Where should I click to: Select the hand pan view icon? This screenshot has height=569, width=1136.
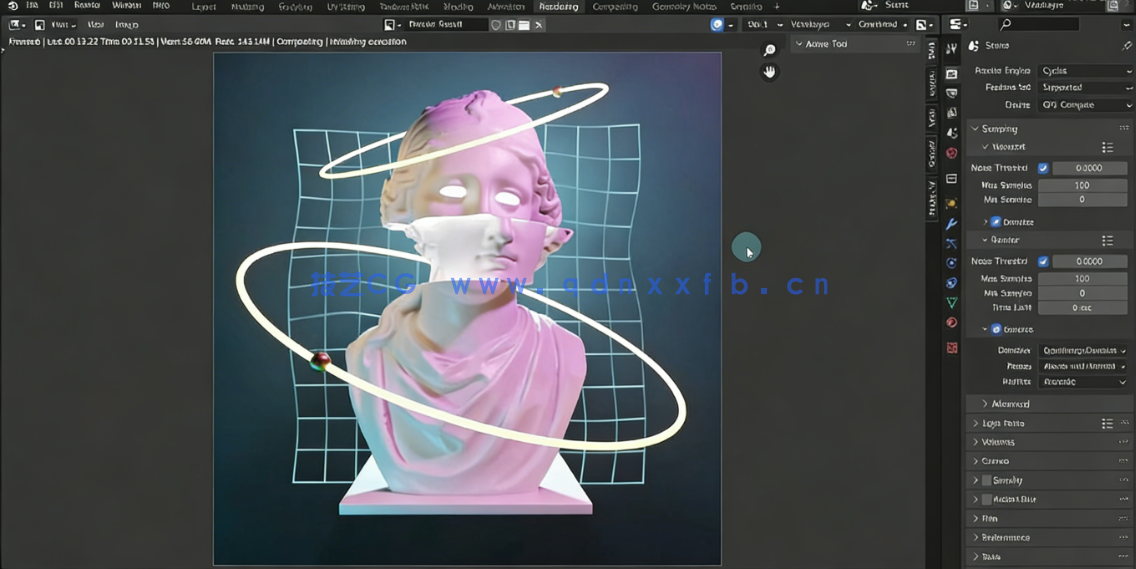(x=769, y=72)
